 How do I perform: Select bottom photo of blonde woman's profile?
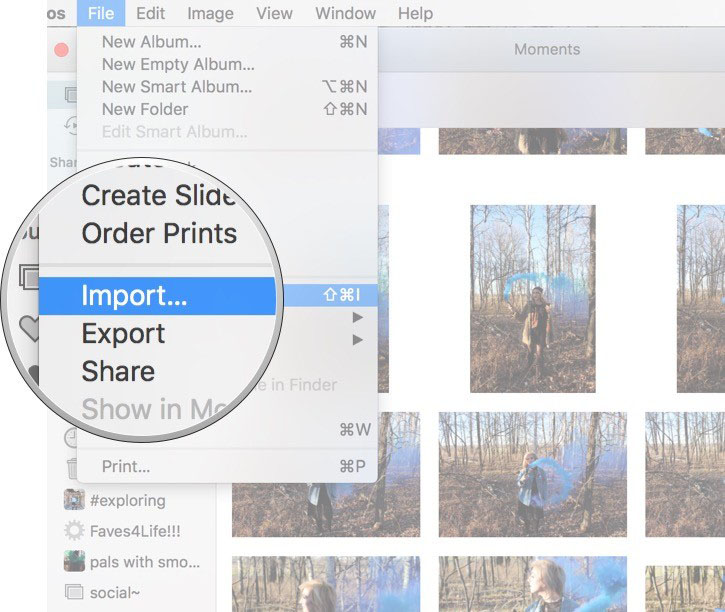pos(533,584)
